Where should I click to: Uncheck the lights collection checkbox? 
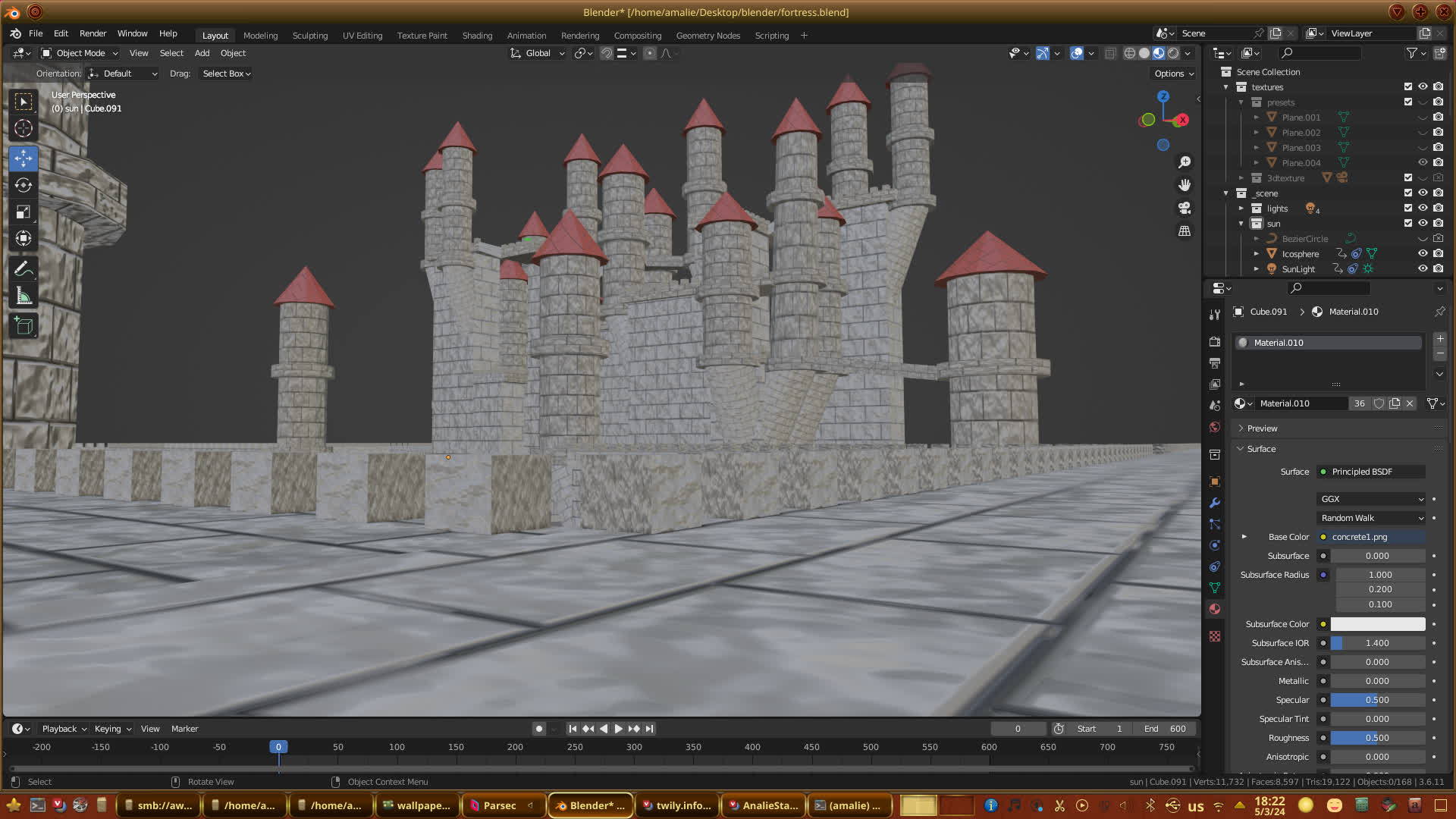(x=1408, y=209)
